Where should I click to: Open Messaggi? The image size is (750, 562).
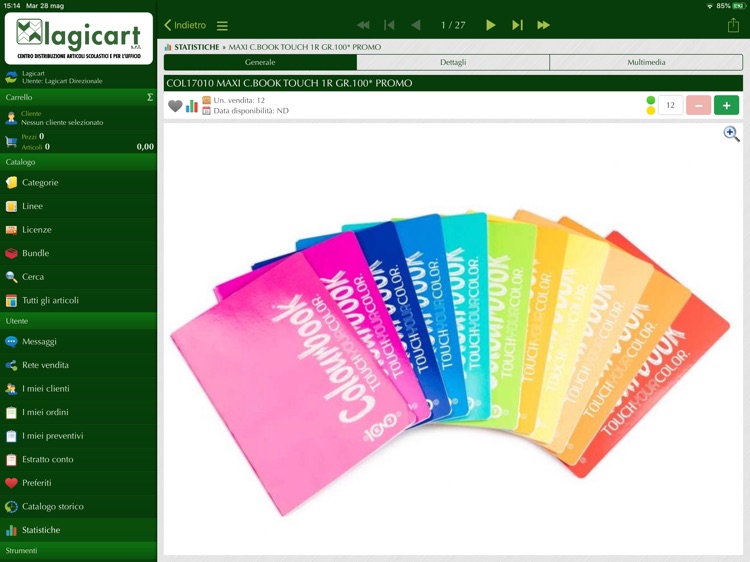(x=78, y=342)
